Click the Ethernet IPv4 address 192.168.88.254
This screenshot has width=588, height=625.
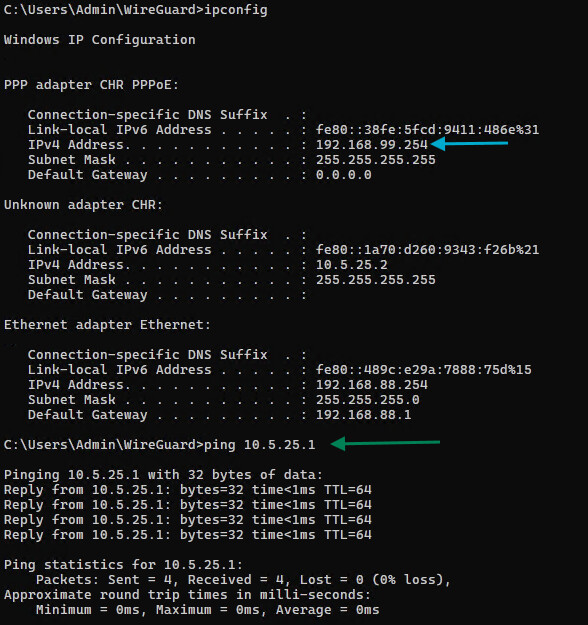point(372,385)
